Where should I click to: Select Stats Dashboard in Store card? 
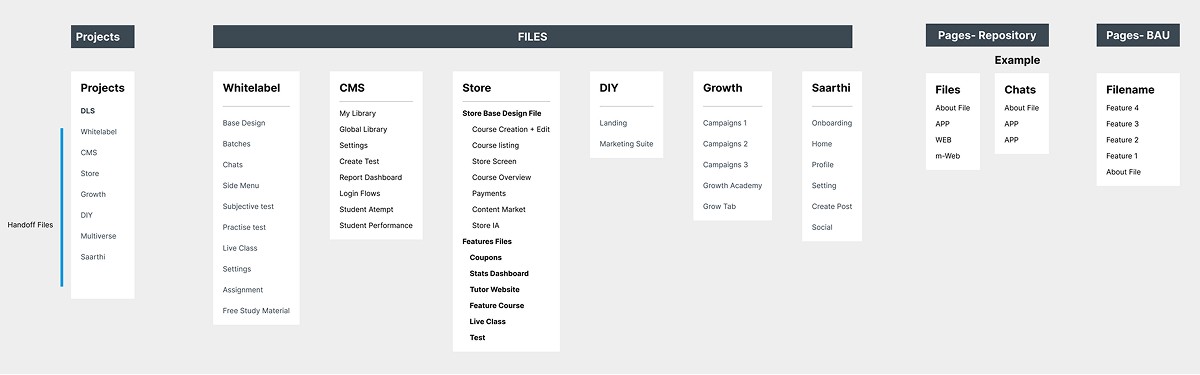(x=499, y=273)
